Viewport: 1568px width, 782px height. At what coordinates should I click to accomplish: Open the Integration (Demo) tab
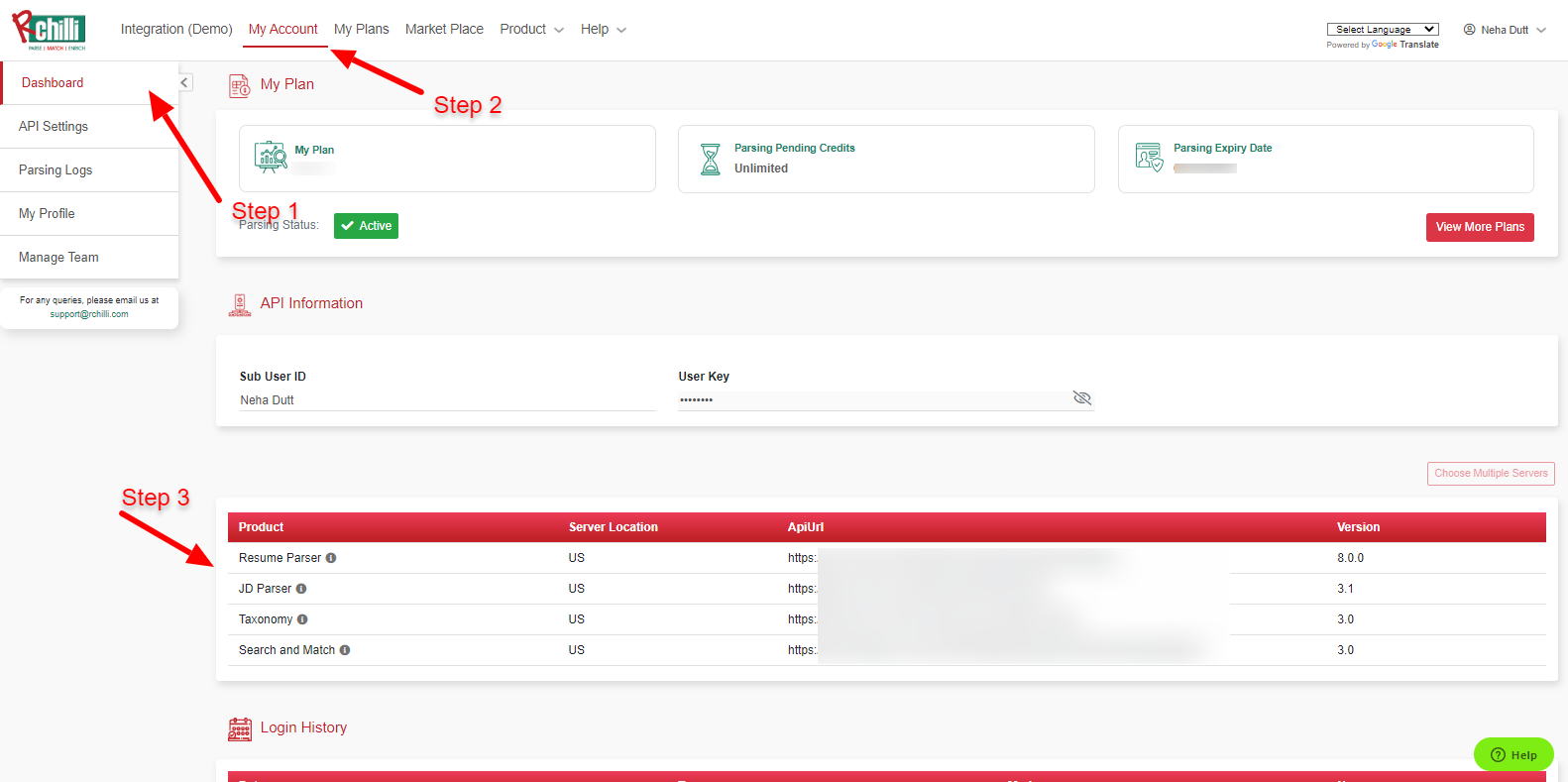pyautogui.click(x=176, y=30)
